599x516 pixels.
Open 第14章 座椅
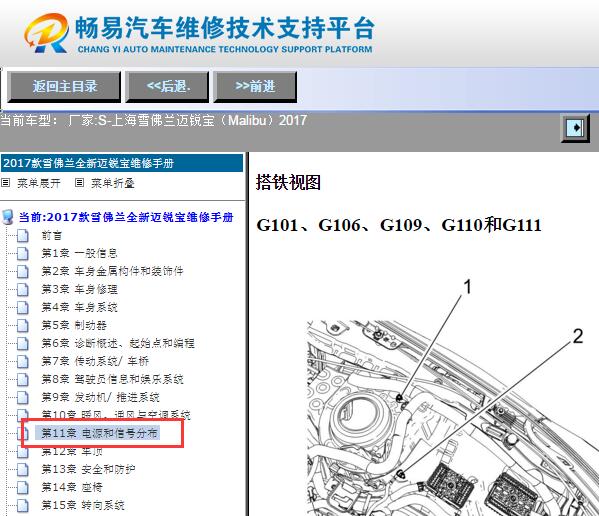[x=72, y=487]
